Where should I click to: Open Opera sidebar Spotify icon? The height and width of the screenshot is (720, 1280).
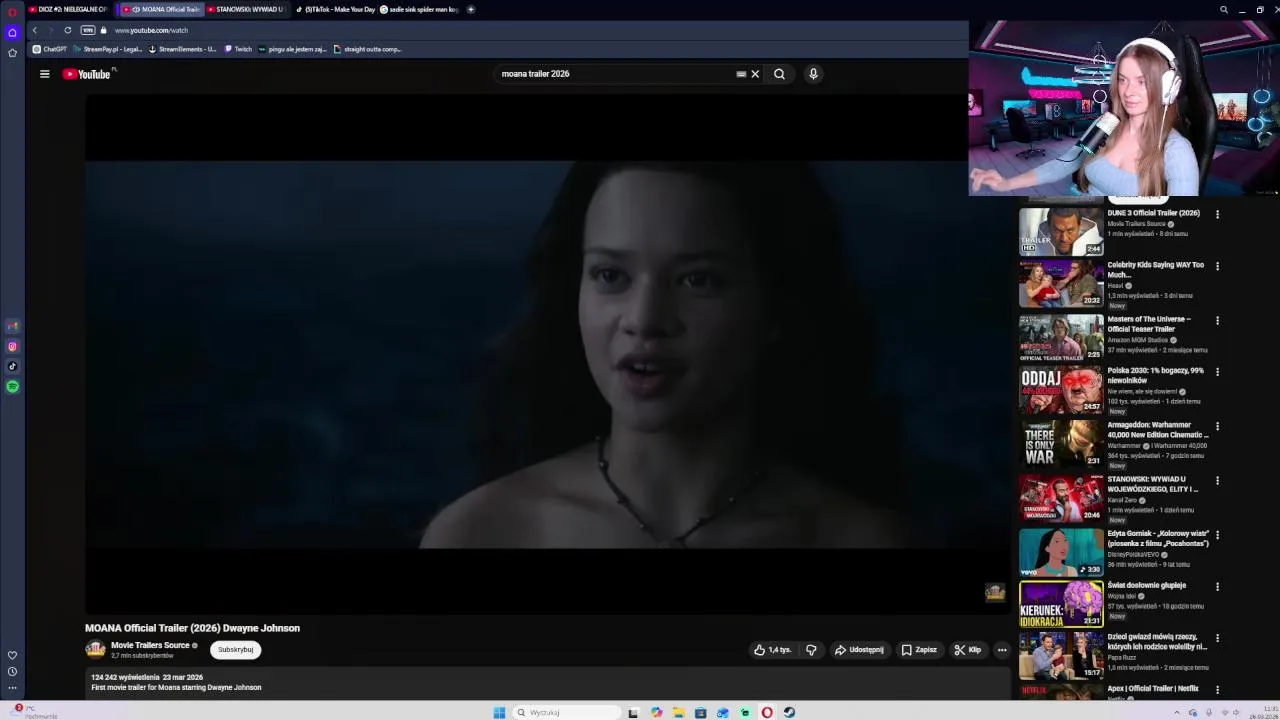(12, 386)
